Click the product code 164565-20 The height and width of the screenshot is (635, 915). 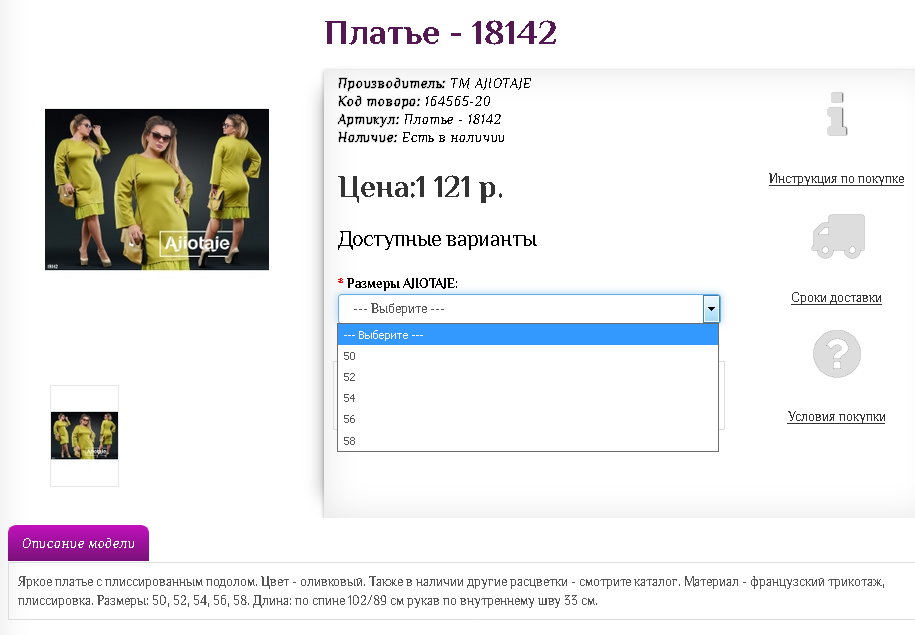tap(458, 102)
